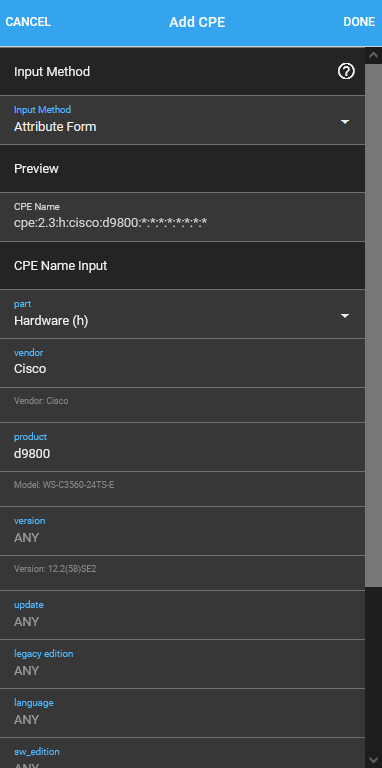Click the vendor field containing Cisco
The image size is (382, 768).
182,363
